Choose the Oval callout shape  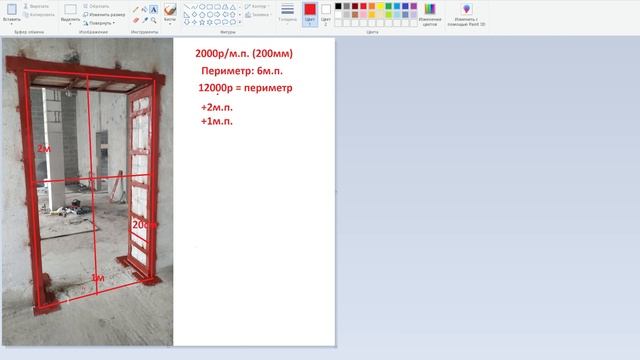click(225, 22)
